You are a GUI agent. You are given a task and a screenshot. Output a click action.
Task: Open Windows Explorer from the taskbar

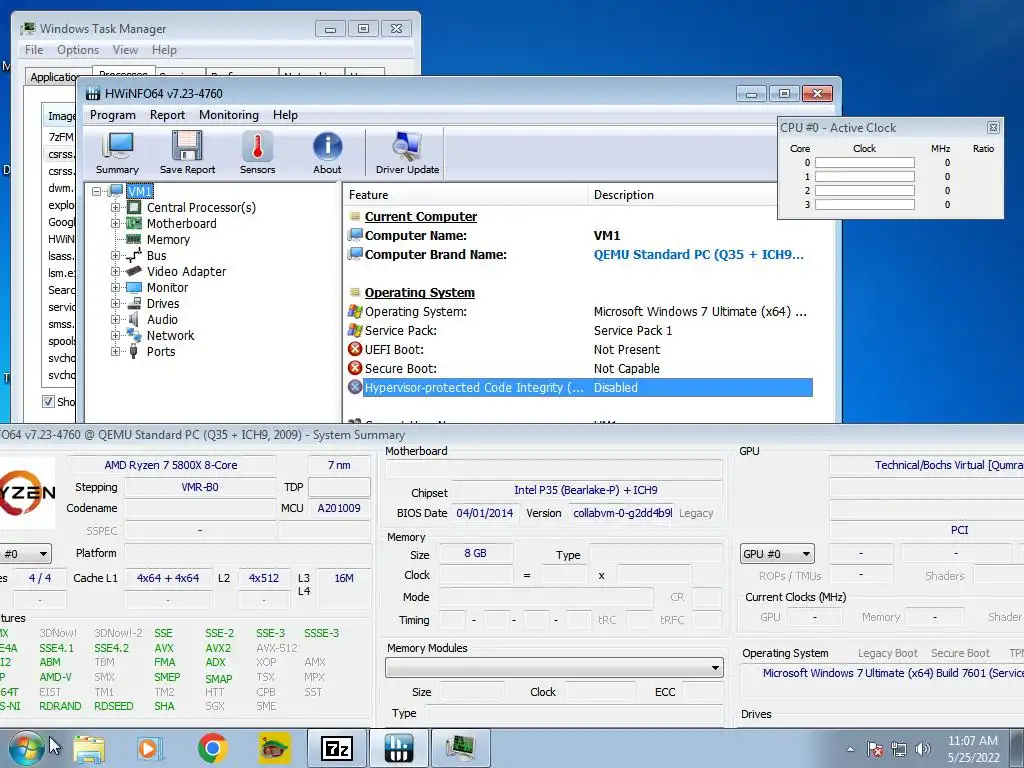pyautogui.click(x=89, y=748)
